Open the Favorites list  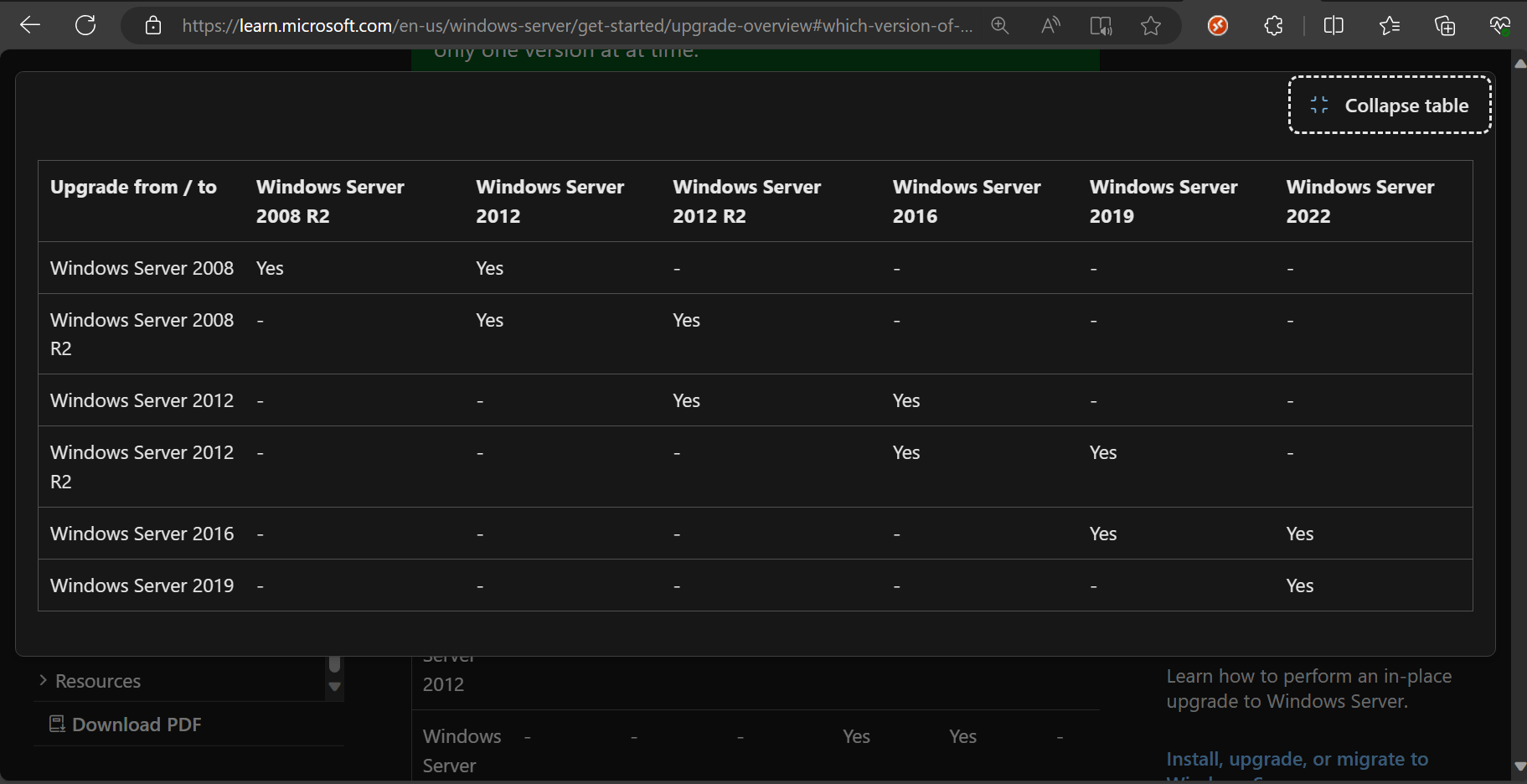click(x=1390, y=26)
